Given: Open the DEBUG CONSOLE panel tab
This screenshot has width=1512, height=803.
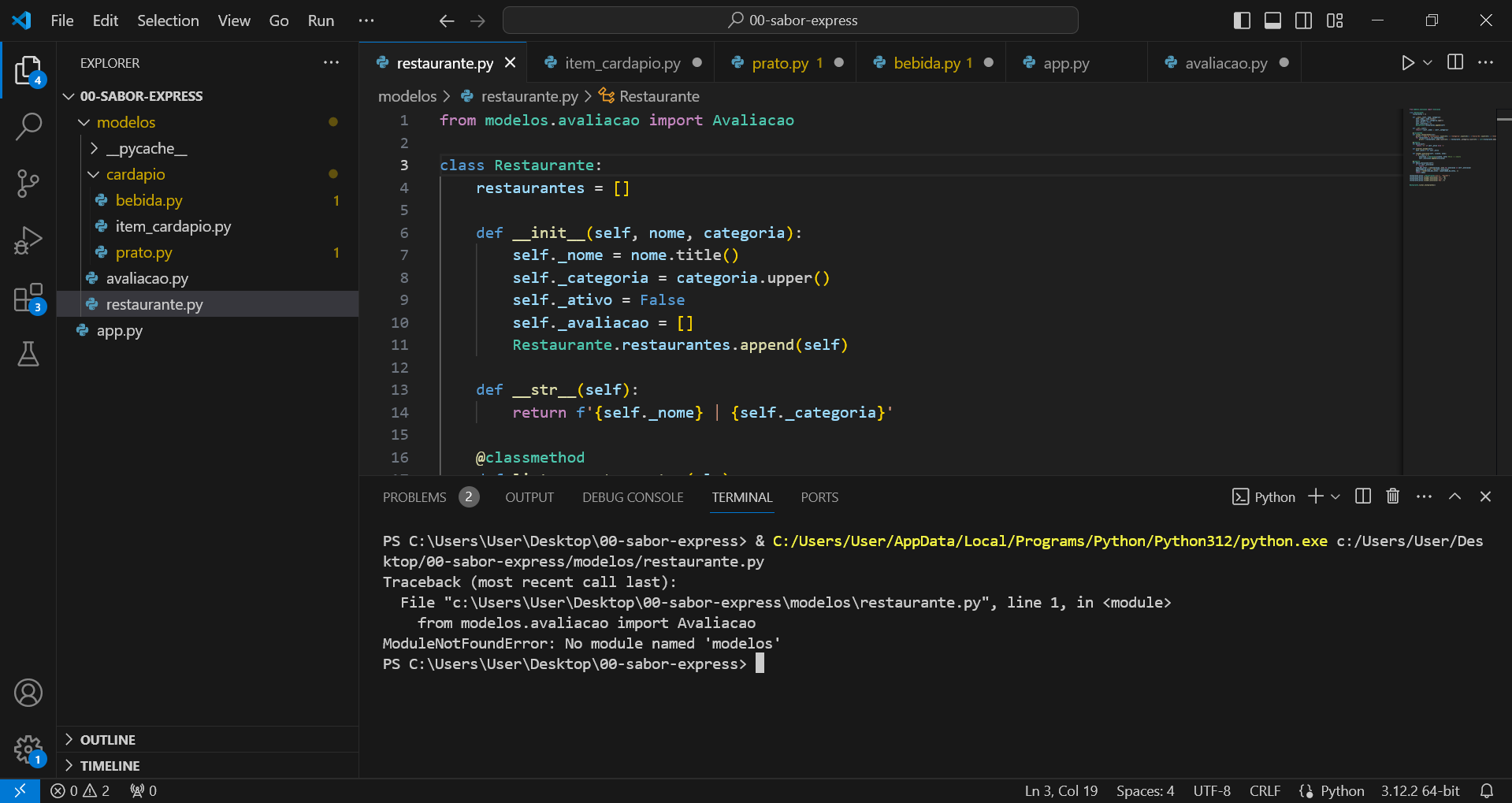Looking at the screenshot, I should point(633,497).
